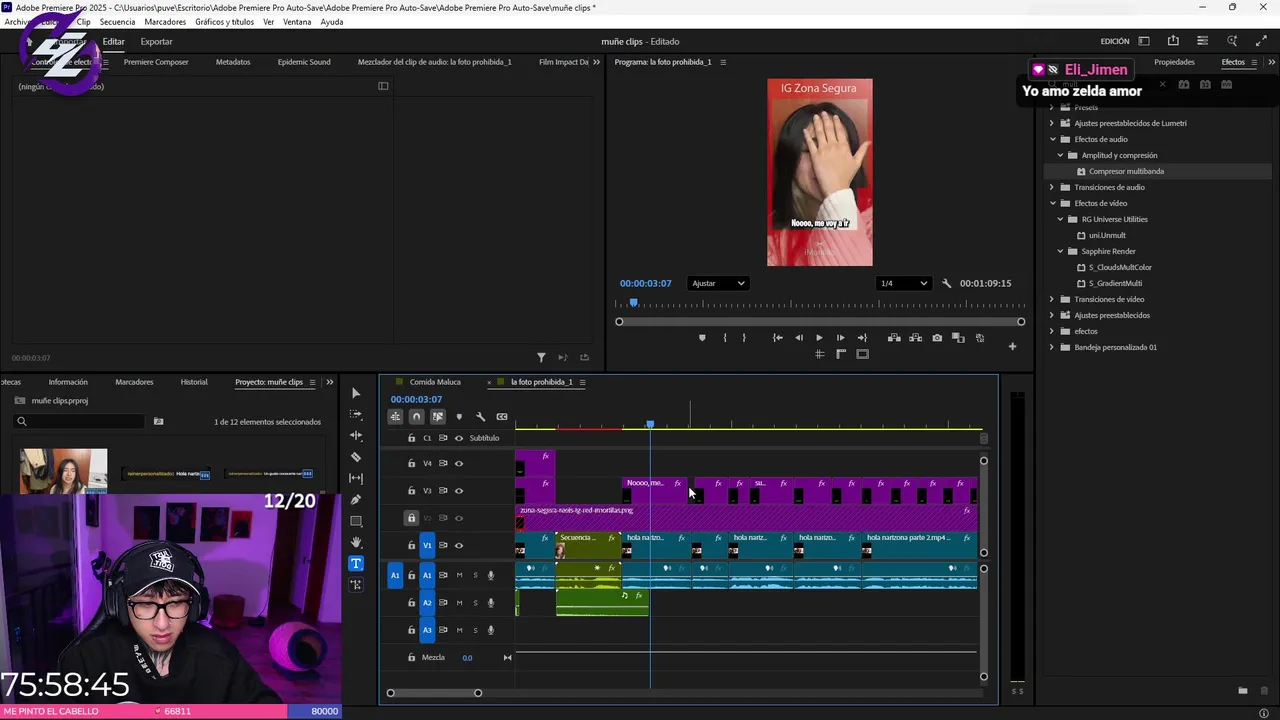This screenshot has width=1280, height=720.
Task: Switch to the Propiedades tab
Action: click(1174, 62)
